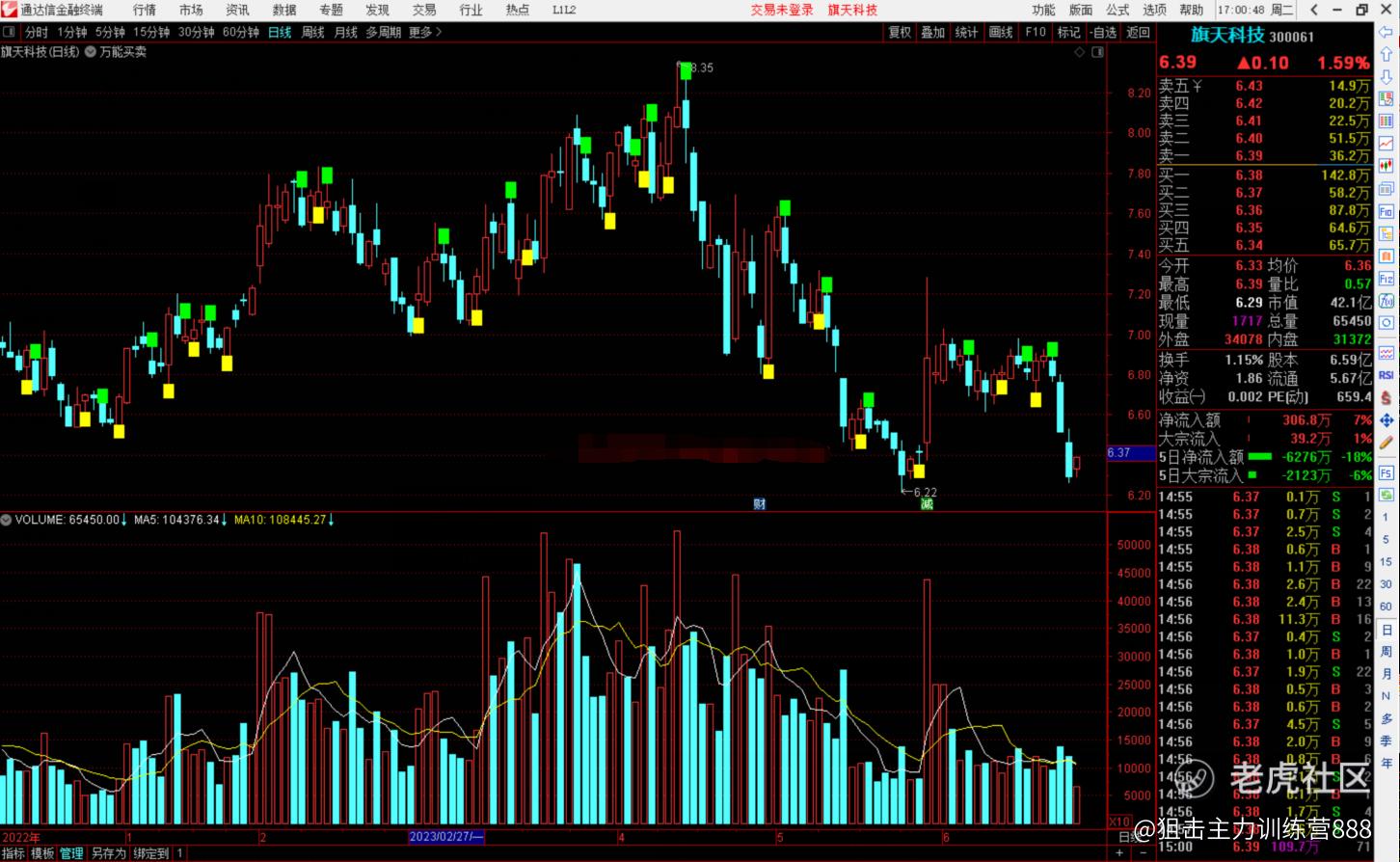The width and height of the screenshot is (1400, 862).
Task: Click the 多 icon in right sidebar
Action: (x=1387, y=718)
